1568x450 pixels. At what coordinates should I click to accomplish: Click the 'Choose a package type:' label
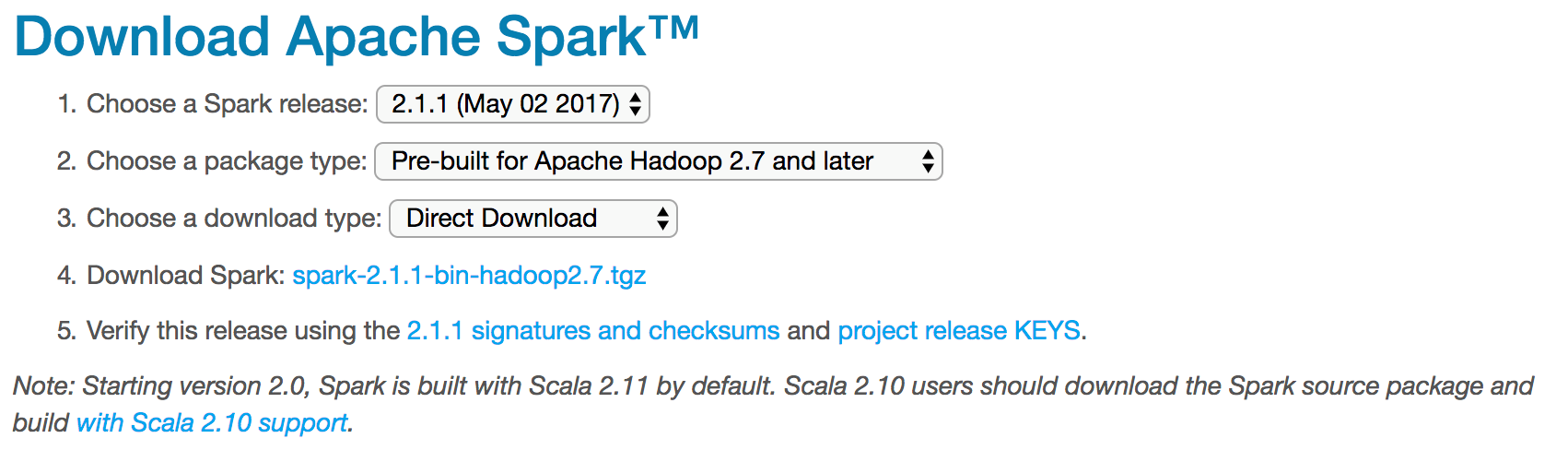pos(226,161)
